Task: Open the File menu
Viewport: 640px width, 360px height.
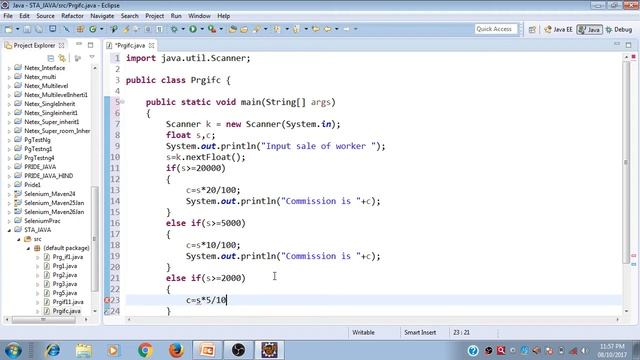Action: coord(8,16)
